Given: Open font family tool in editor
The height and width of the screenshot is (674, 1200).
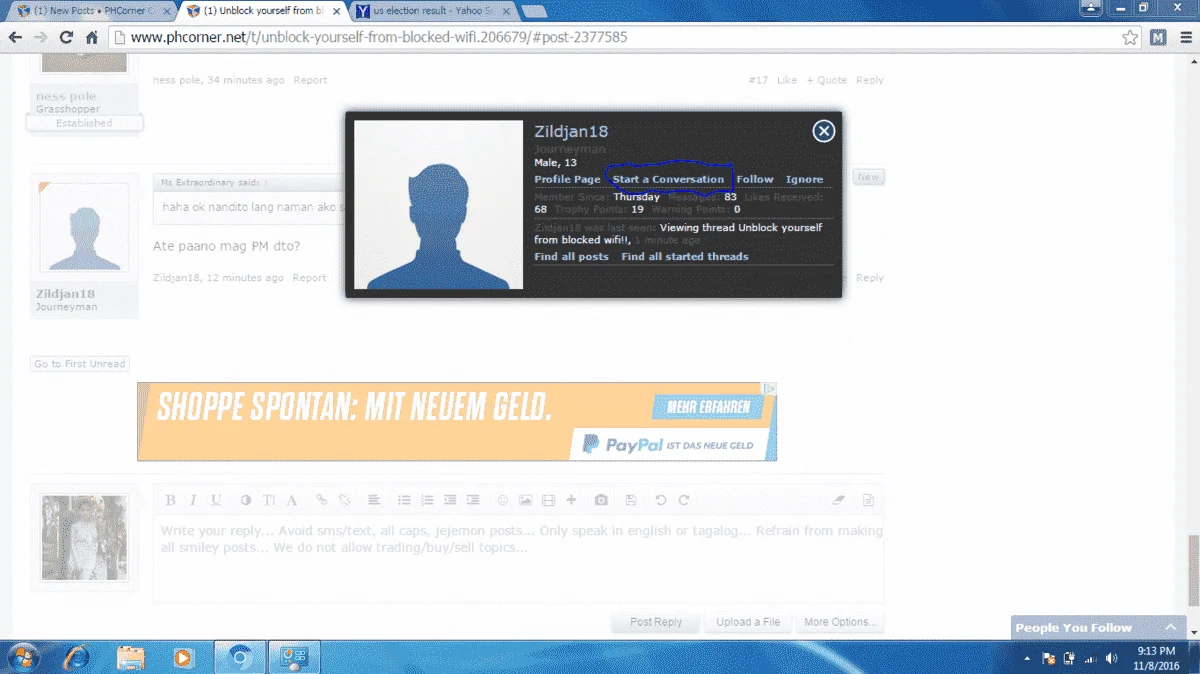Looking at the screenshot, I should click(292, 500).
